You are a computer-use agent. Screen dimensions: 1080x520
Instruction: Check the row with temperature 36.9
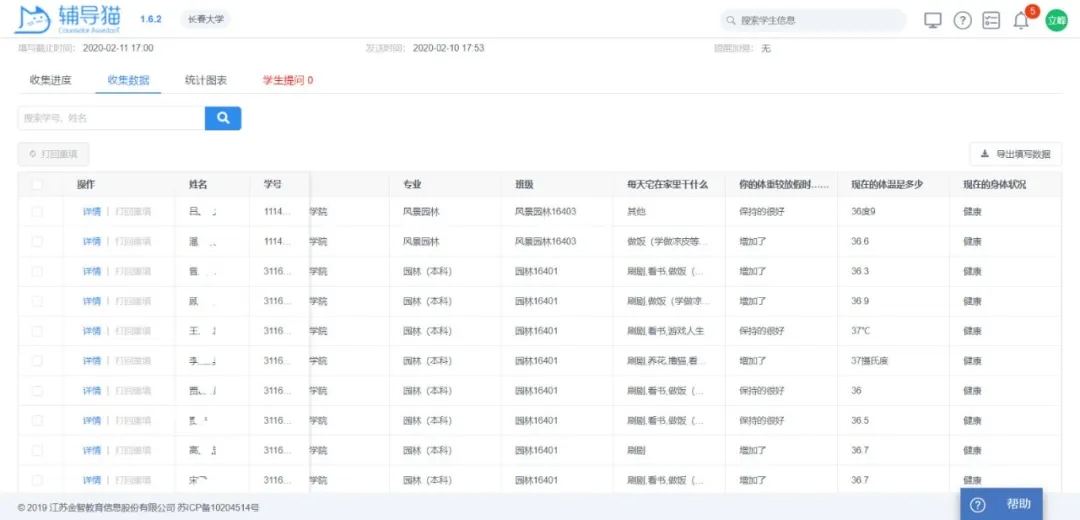37,301
